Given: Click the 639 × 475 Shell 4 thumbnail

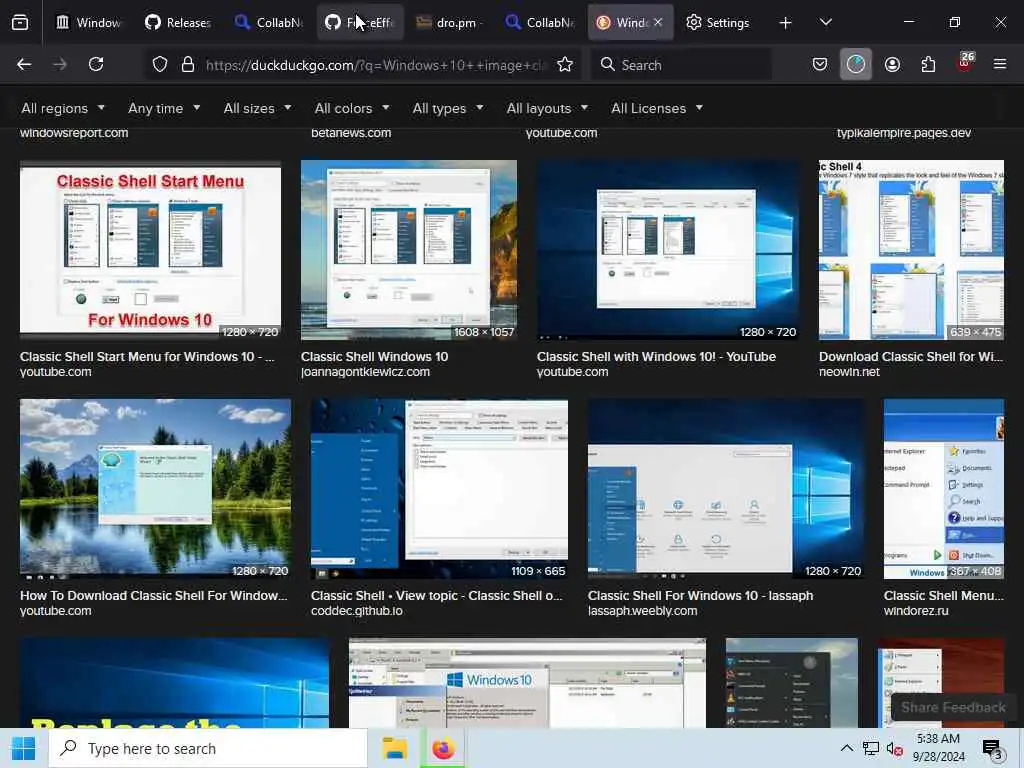Looking at the screenshot, I should tap(911, 250).
